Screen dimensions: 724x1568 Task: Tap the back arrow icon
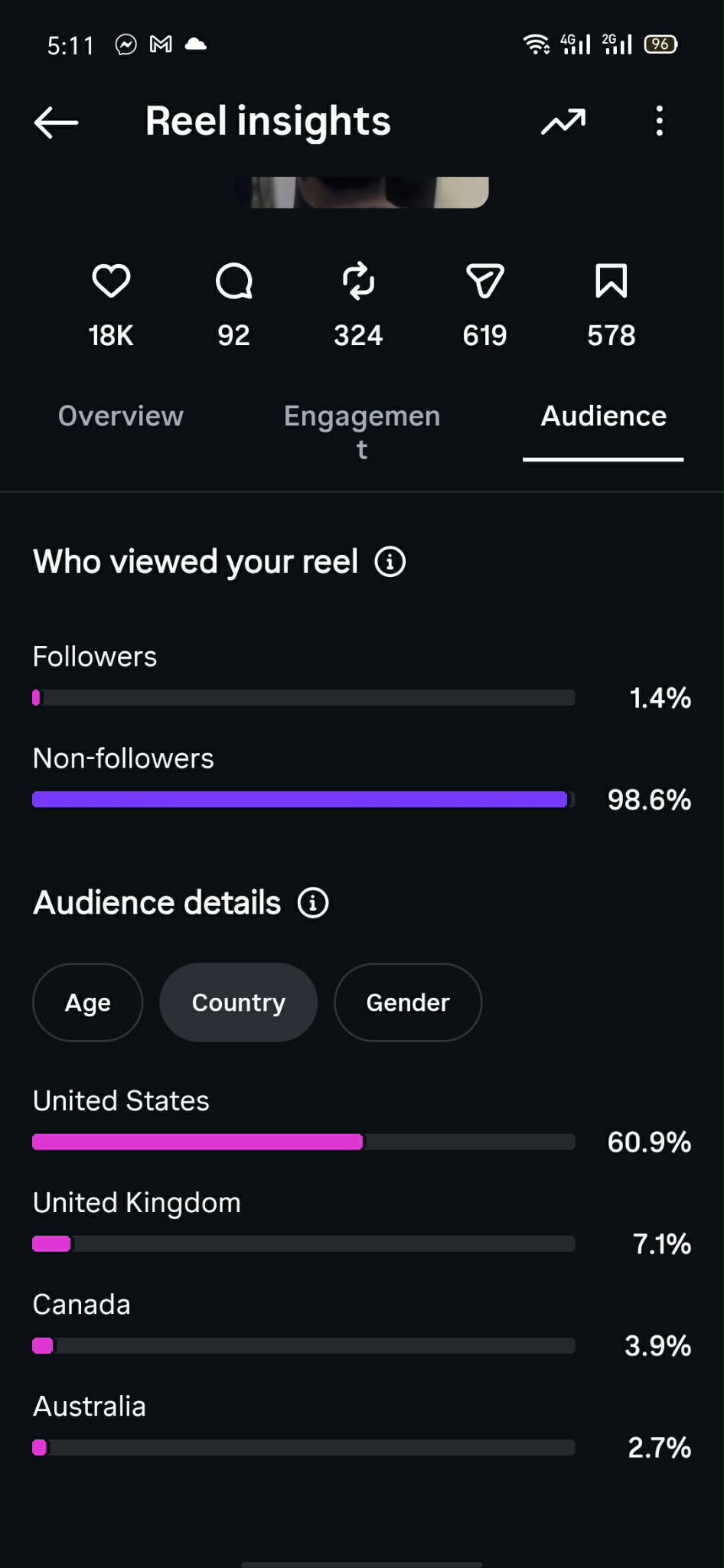pos(57,122)
